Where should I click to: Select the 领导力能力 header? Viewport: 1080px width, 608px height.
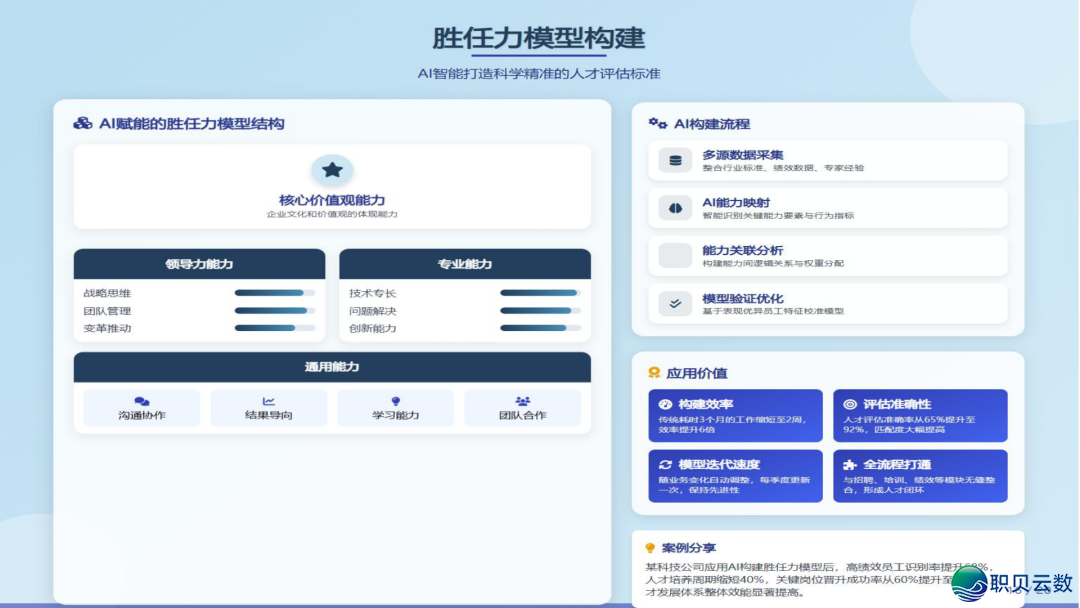click(x=199, y=264)
